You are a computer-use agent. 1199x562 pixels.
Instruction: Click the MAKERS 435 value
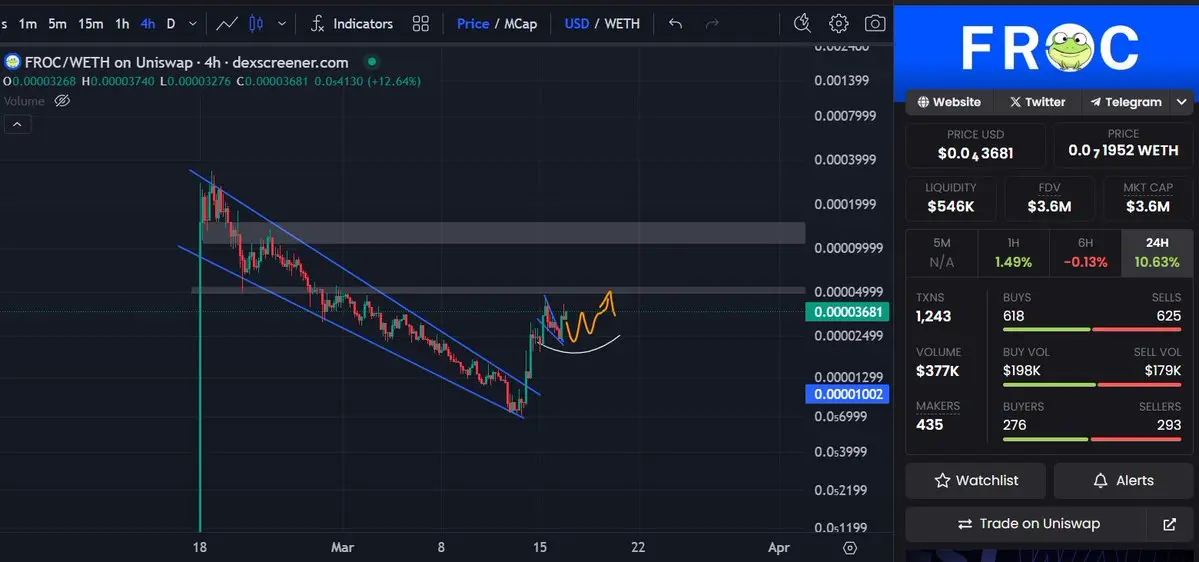pos(929,424)
